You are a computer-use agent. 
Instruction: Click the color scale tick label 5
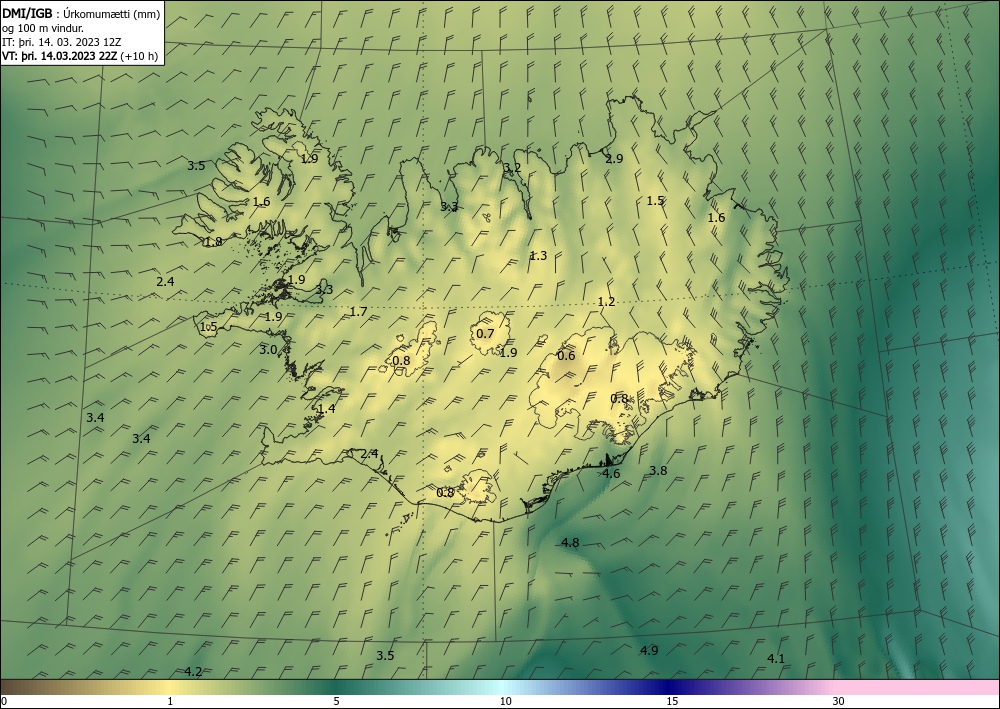tap(336, 701)
